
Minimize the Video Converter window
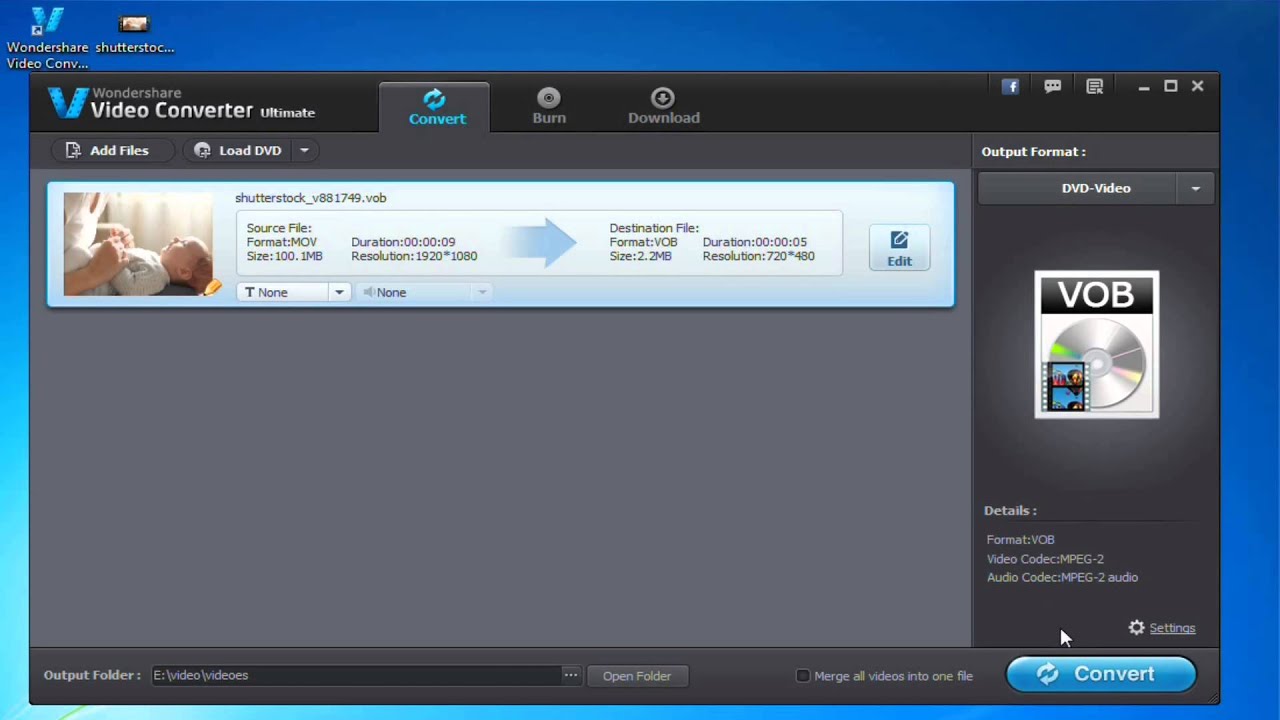(1143, 87)
